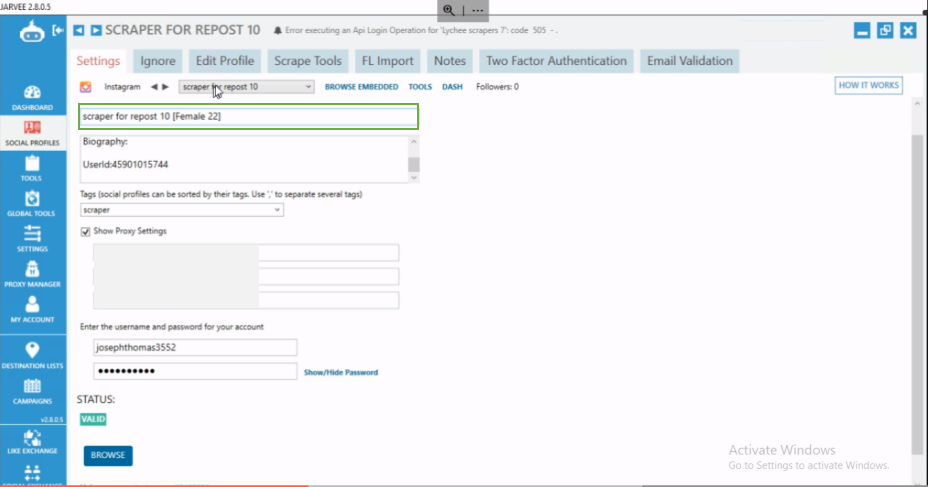Click the second proxy settings input field

(x=246, y=276)
